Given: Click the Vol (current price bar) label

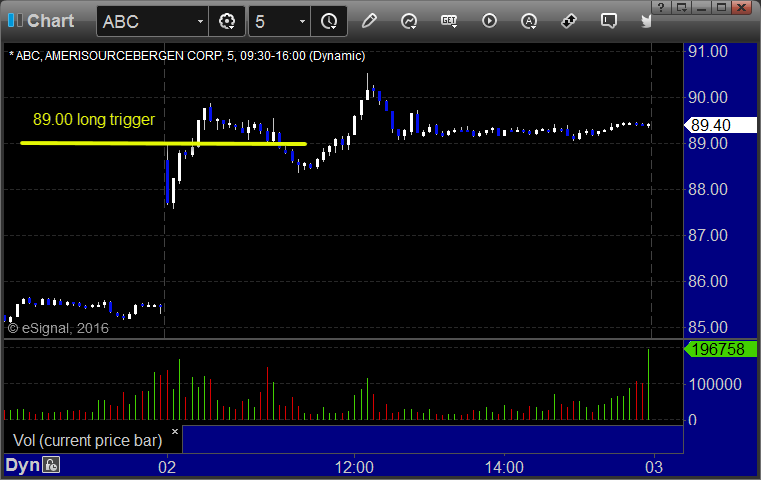Looking at the screenshot, I should 87,440.
